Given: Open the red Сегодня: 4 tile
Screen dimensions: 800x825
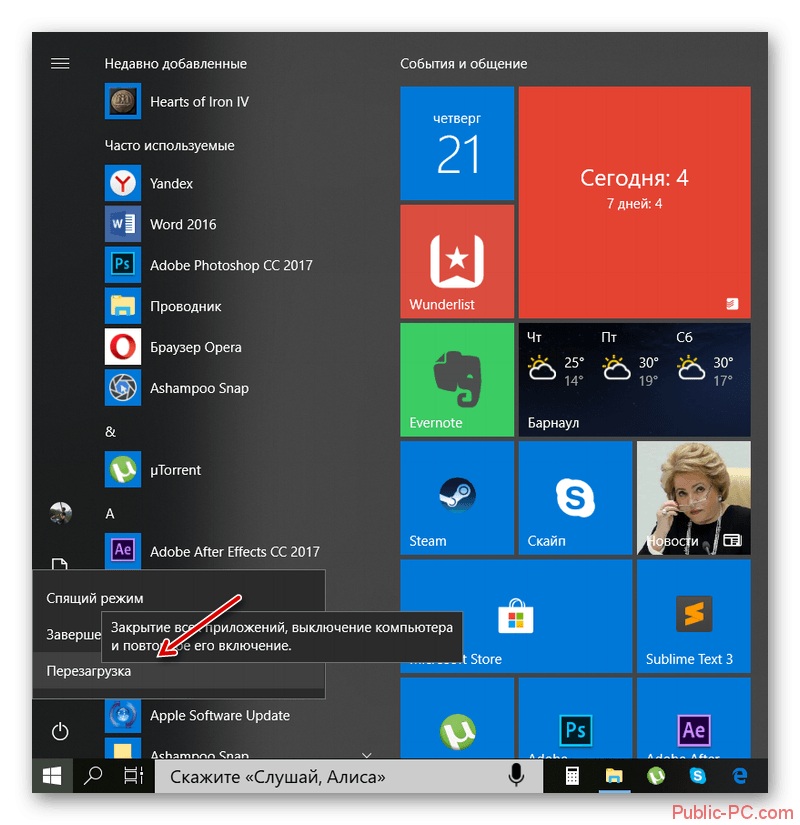Looking at the screenshot, I should [x=635, y=202].
